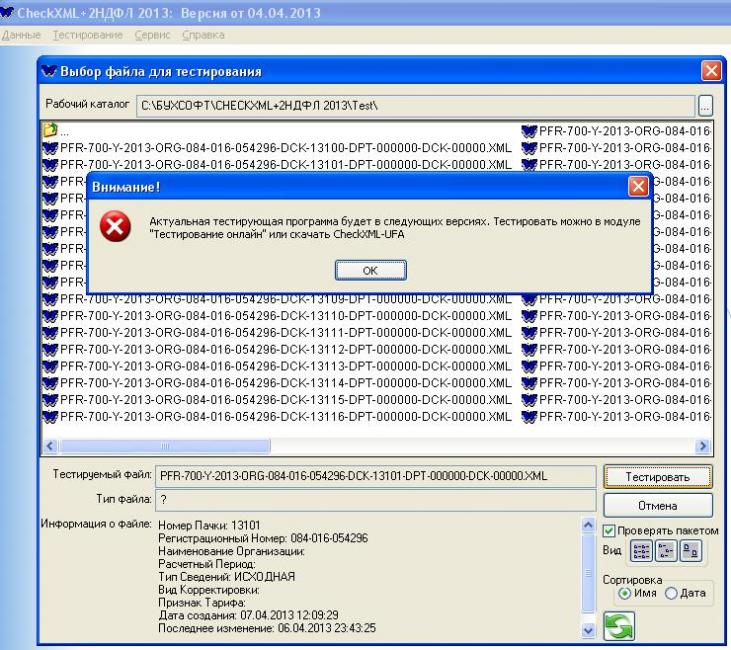Click the parent folder icon in the file list
Screen dimensions: 731x650
click(50, 130)
